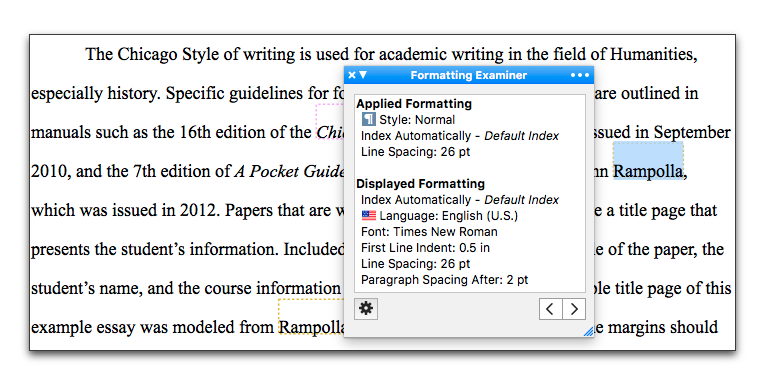Viewport: 765px width, 383px height.
Task: Click Paragraph Spacing After: 2 pt entry
Action: click(x=444, y=280)
